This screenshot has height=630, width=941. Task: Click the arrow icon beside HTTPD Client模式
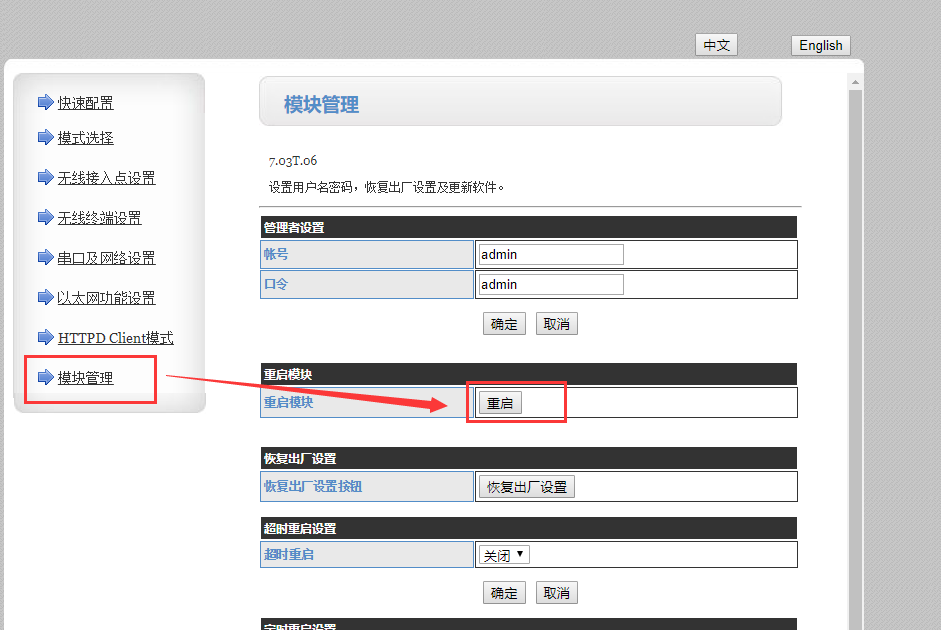pyautogui.click(x=45, y=337)
